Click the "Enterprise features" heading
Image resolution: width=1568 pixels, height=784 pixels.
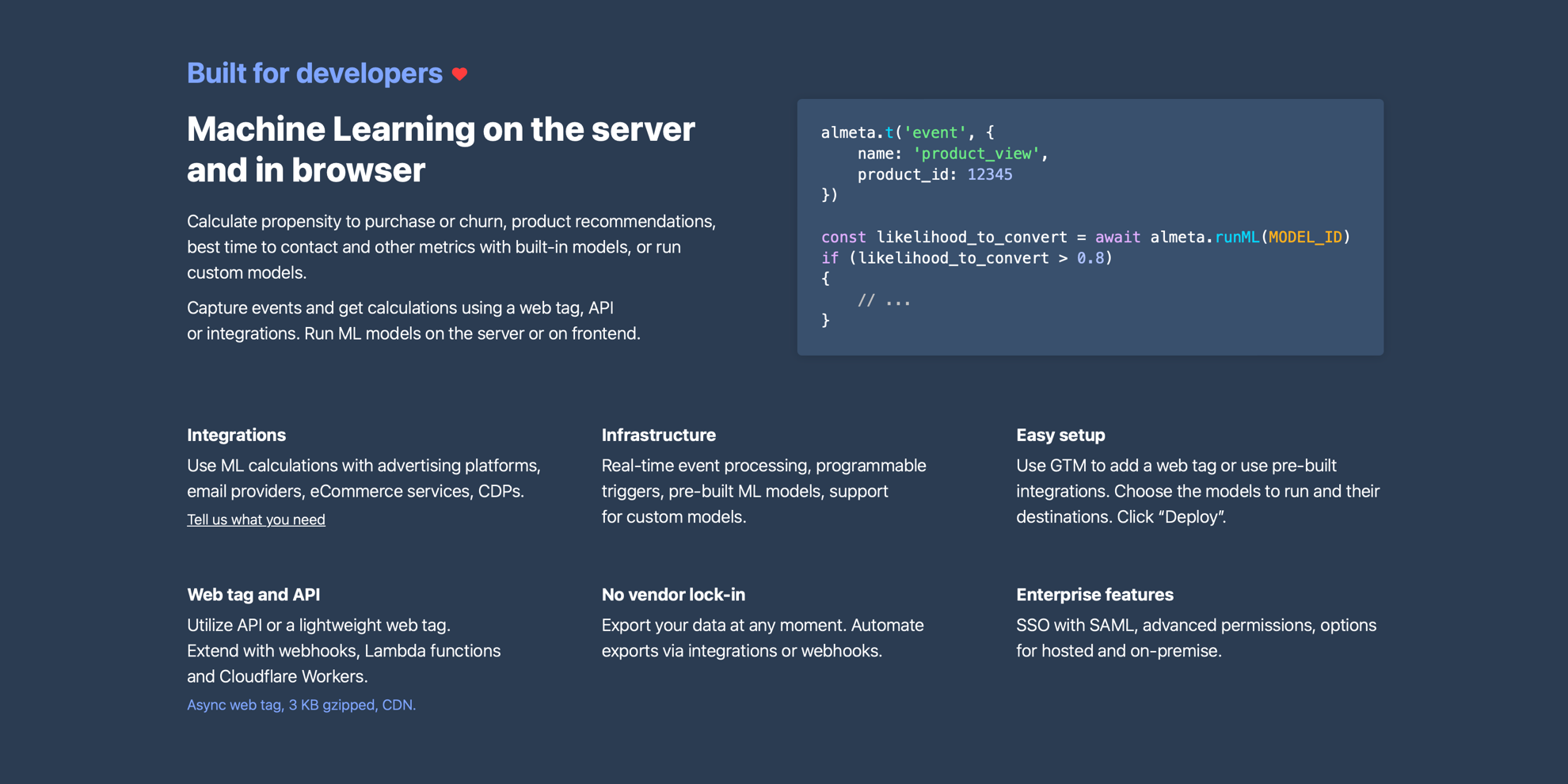click(x=1094, y=594)
